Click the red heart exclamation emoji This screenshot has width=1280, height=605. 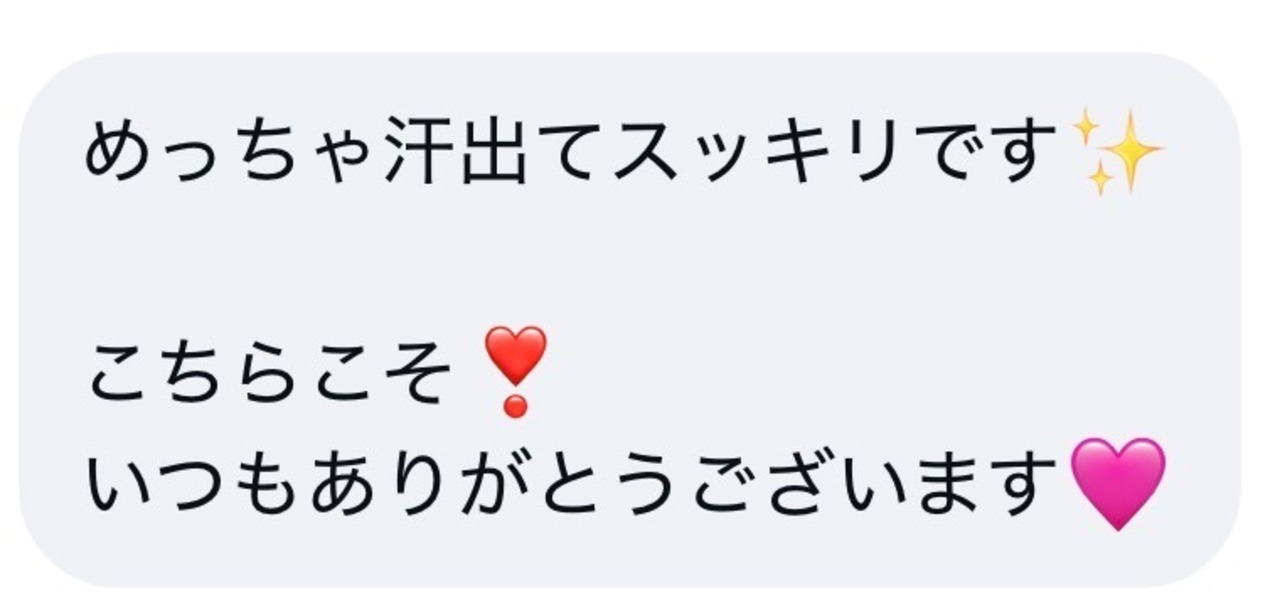click(515, 371)
